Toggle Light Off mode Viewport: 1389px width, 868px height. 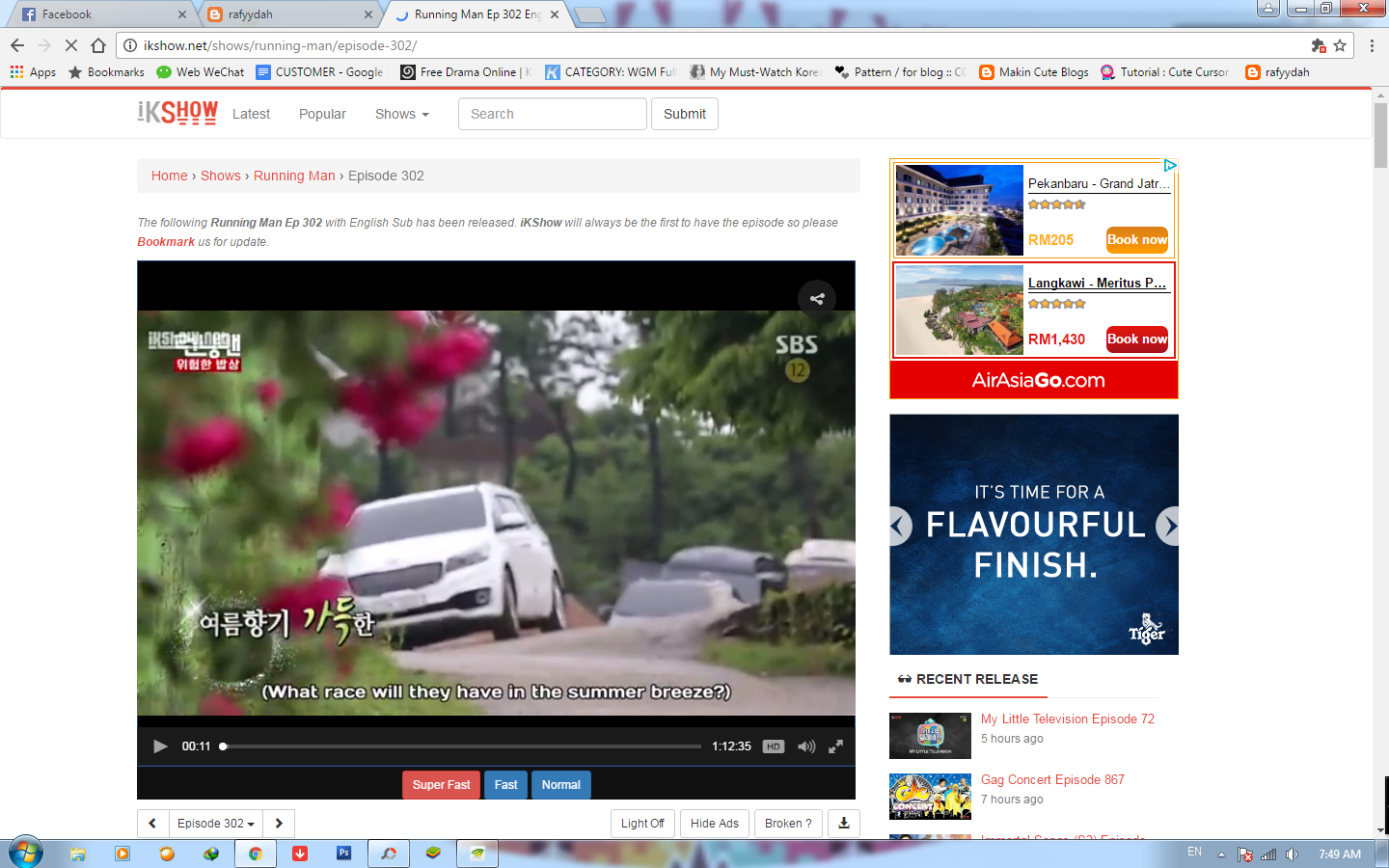coord(642,824)
